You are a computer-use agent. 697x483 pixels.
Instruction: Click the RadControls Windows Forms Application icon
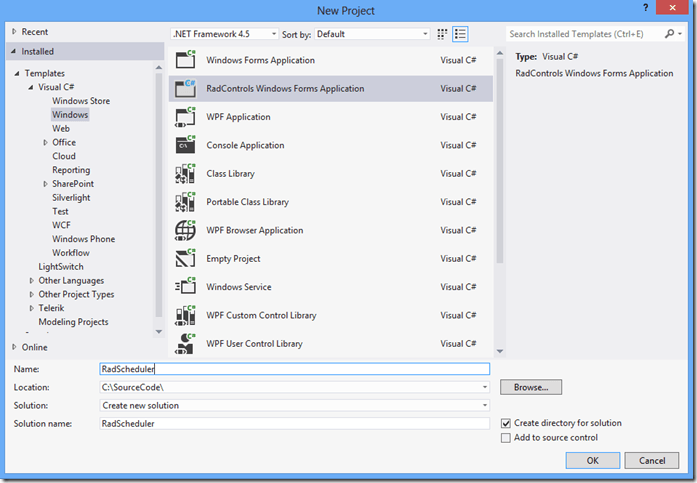click(185, 88)
